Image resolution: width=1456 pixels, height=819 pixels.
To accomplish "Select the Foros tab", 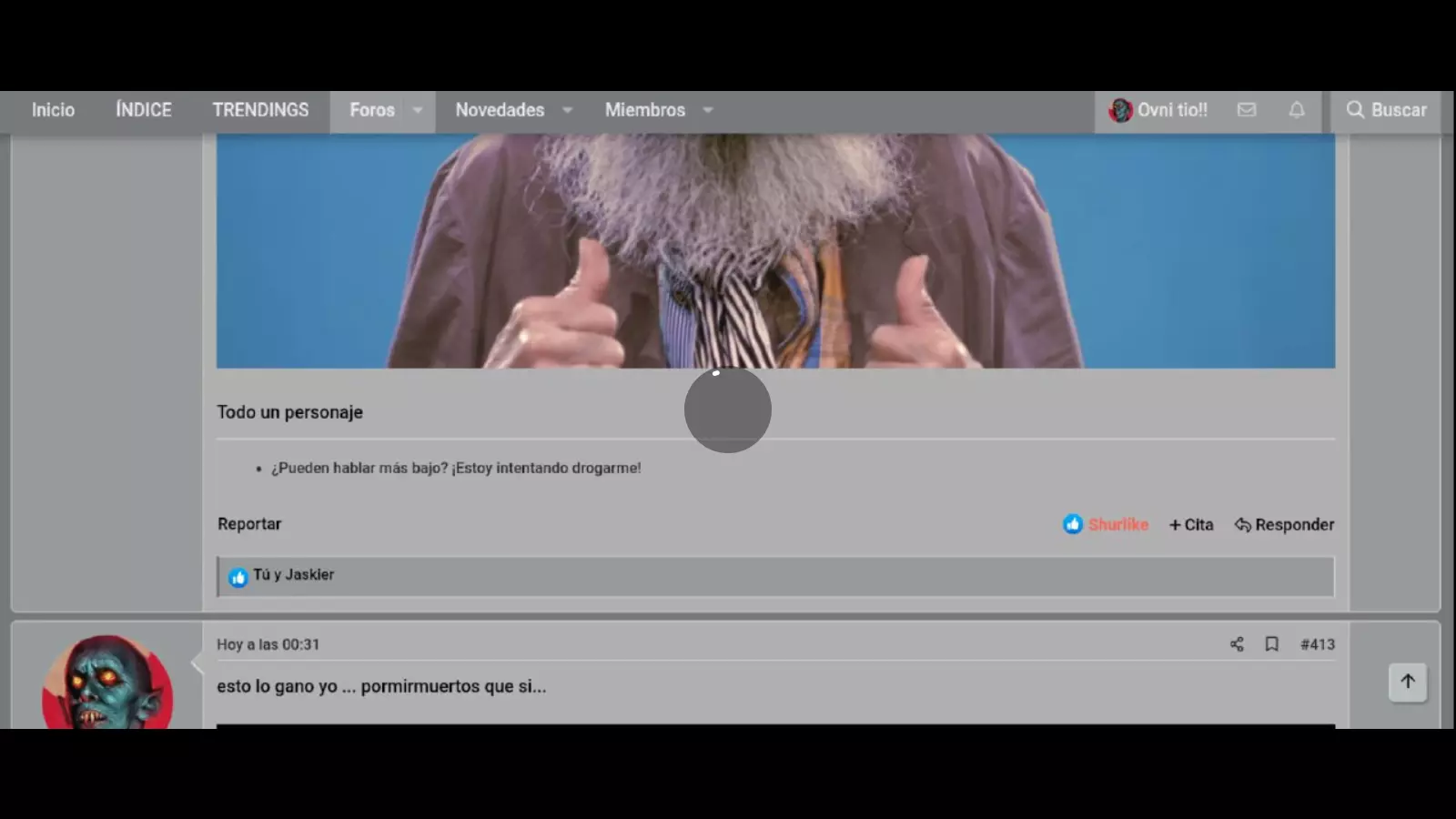I will point(372,110).
